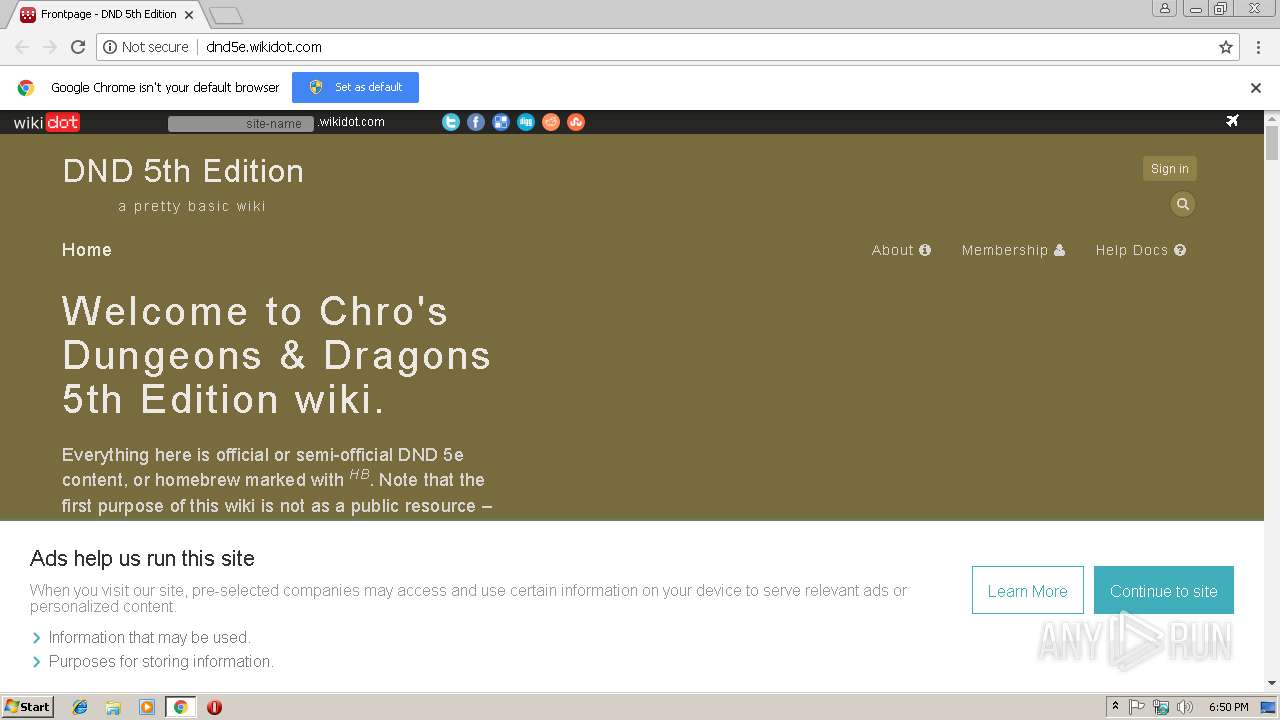This screenshot has width=1280, height=720.
Task: Click the Not secure site info icon
Action: (x=110, y=47)
